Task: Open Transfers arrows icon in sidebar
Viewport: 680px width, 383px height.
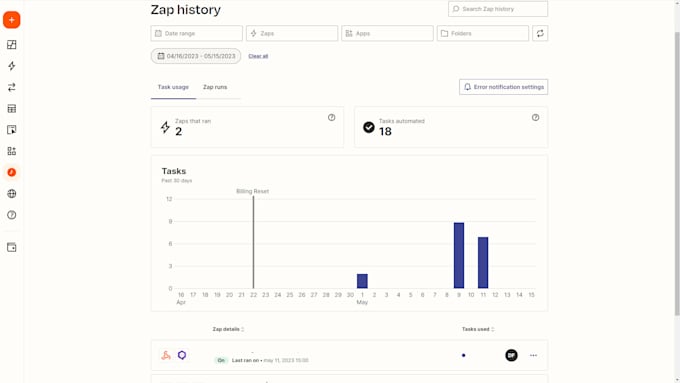Action: coord(12,87)
